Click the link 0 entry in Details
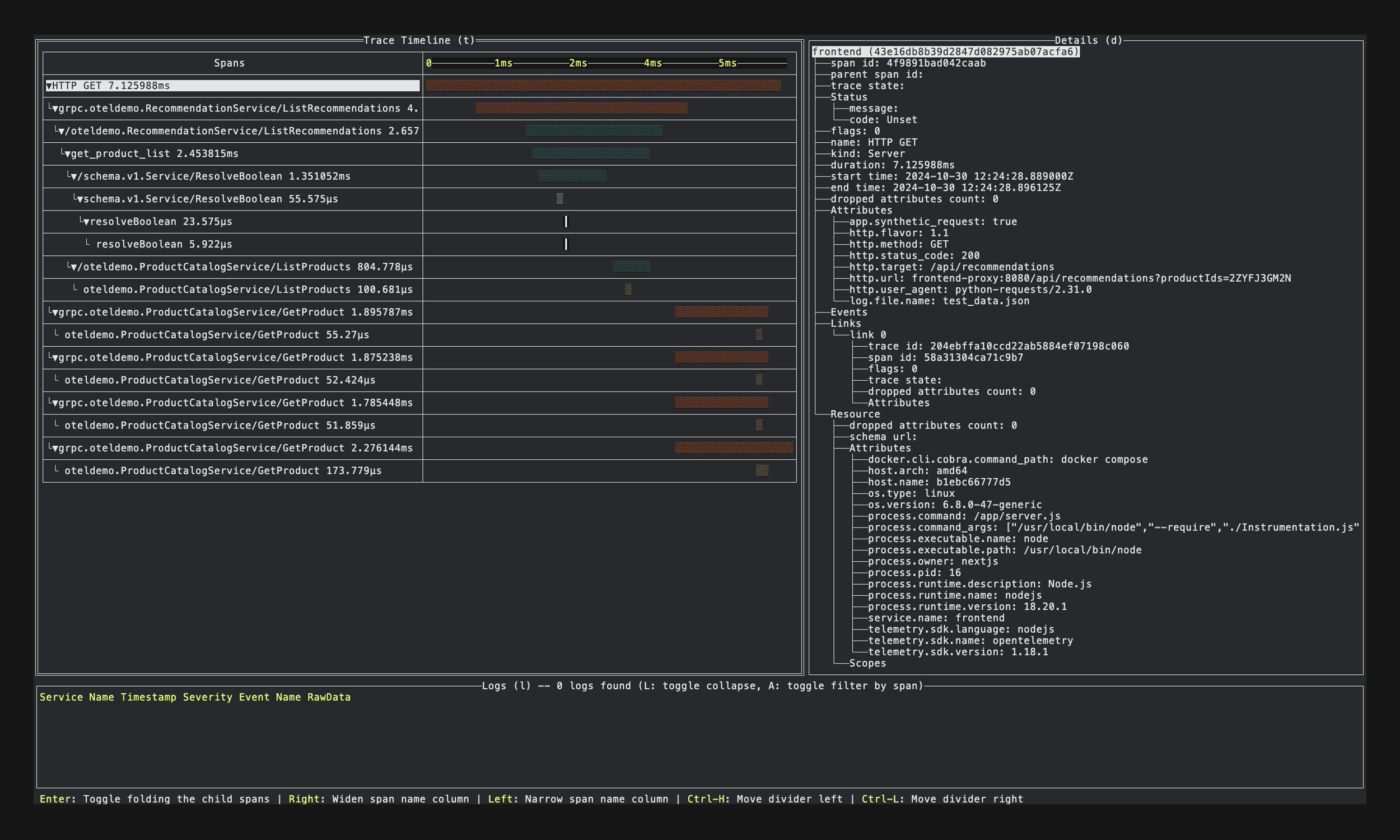 pos(867,335)
